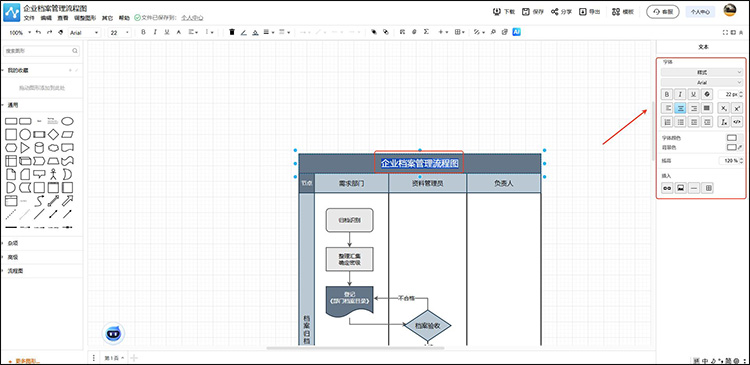Open table dropdown in toolbar
Screen dimensions: 750x365
460,32
